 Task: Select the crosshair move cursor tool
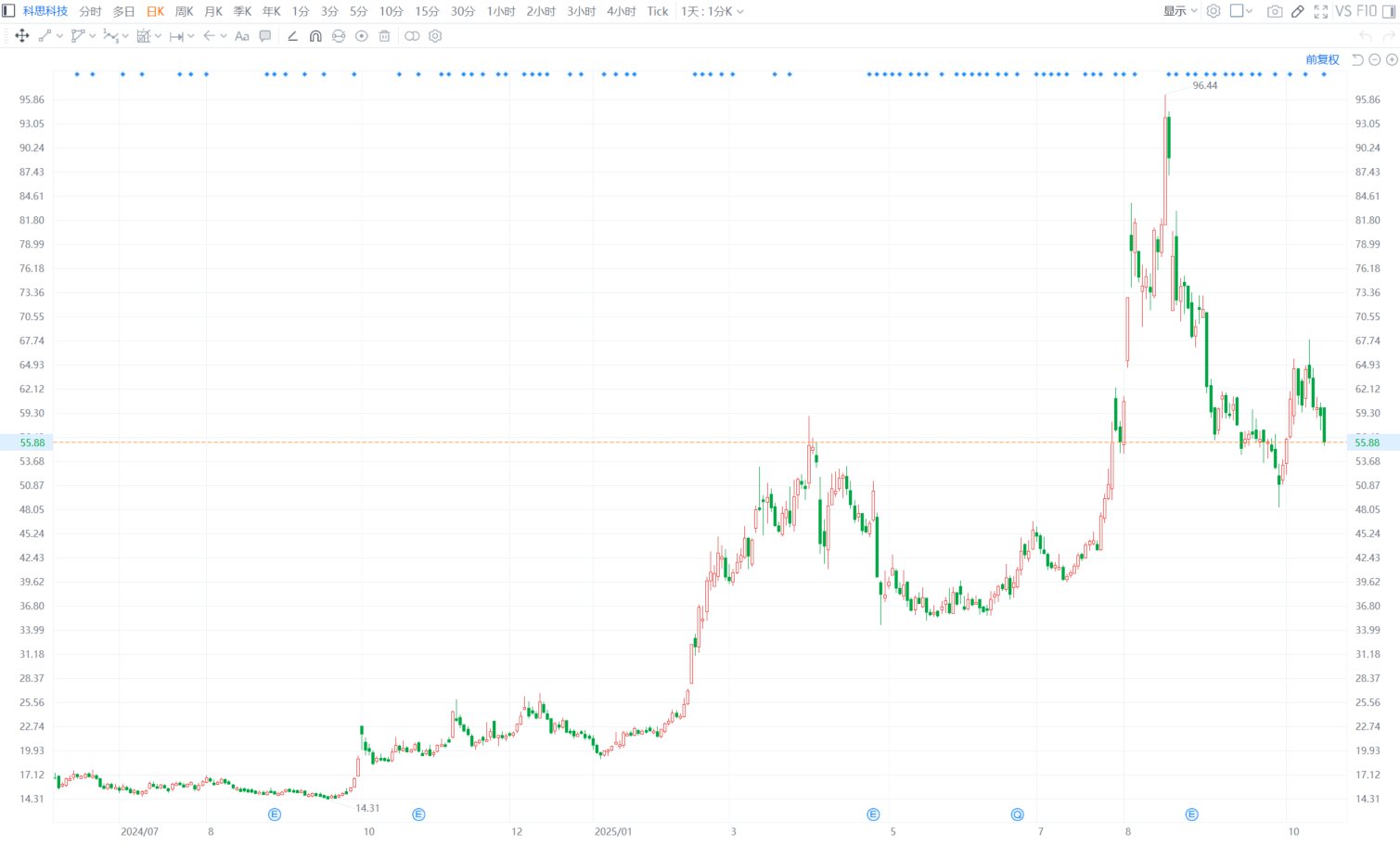coord(22,36)
